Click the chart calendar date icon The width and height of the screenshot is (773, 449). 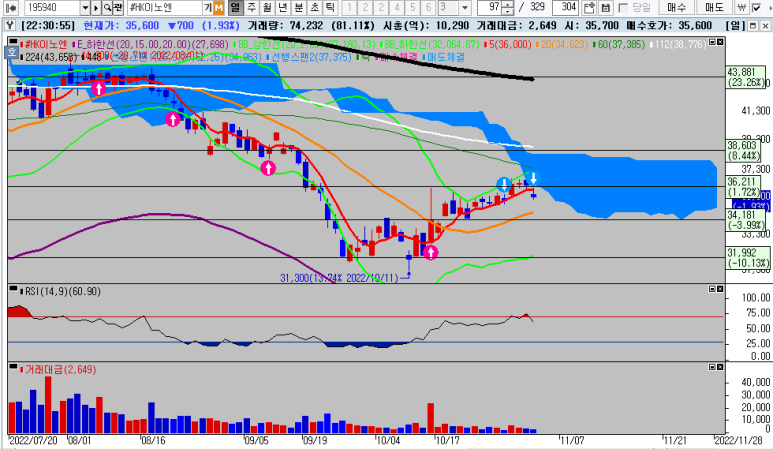point(589,7)
